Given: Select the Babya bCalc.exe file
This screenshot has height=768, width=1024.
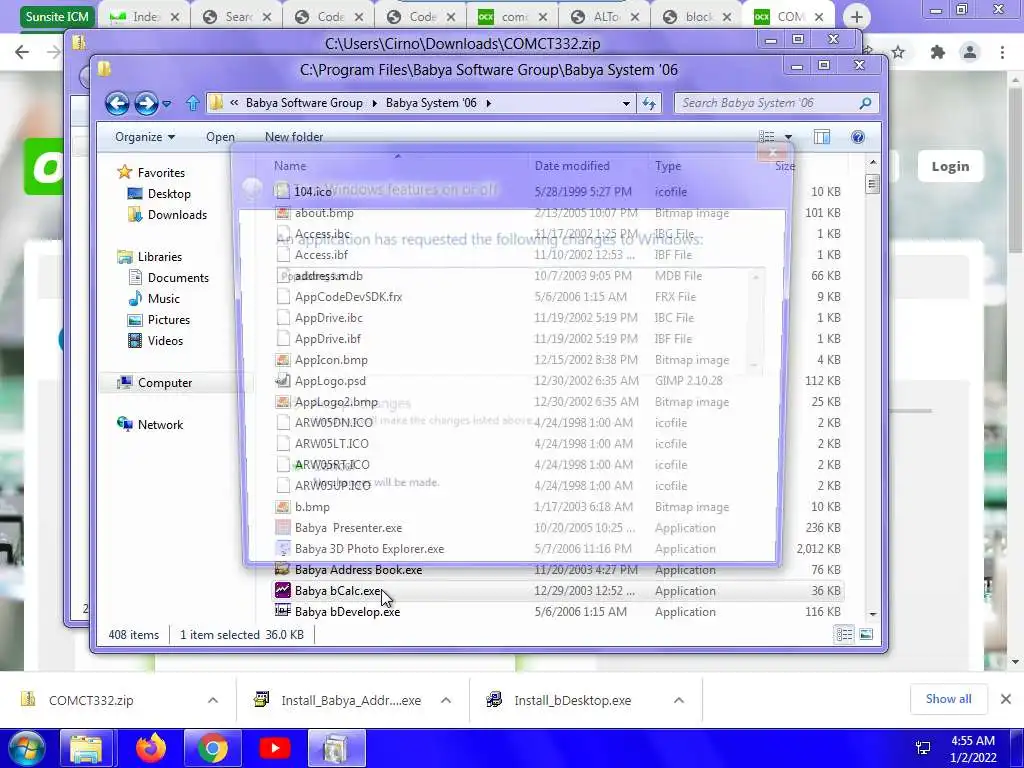Looking at the screenshot, I should point(558,590).
